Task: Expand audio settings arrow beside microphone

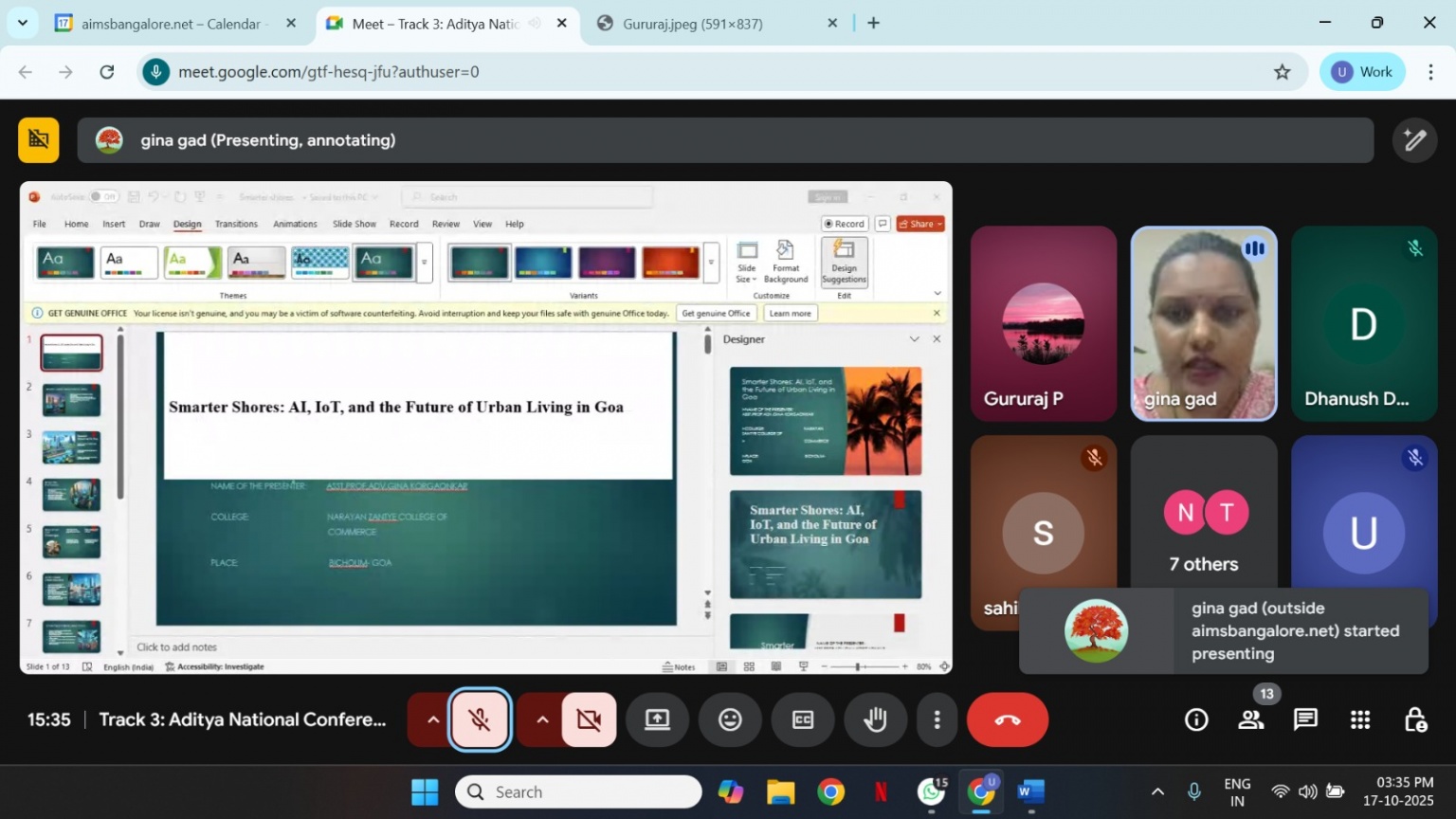Action: 432,719
